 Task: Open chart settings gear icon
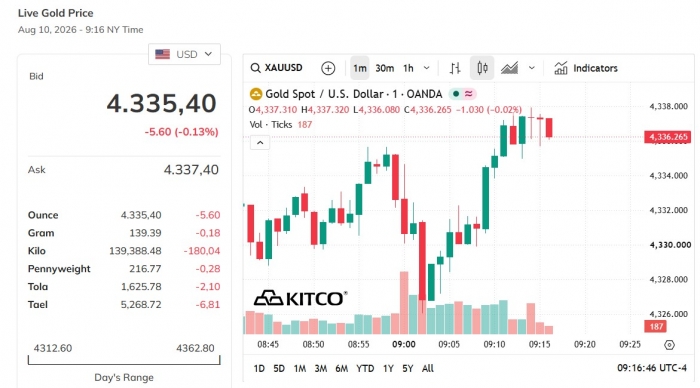669,345
